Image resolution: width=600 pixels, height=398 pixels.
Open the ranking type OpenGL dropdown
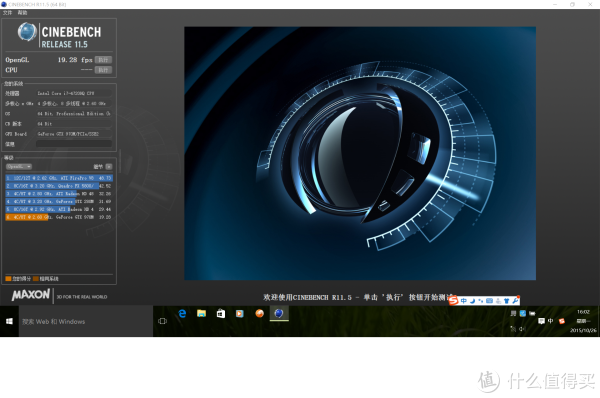[19, 166]
